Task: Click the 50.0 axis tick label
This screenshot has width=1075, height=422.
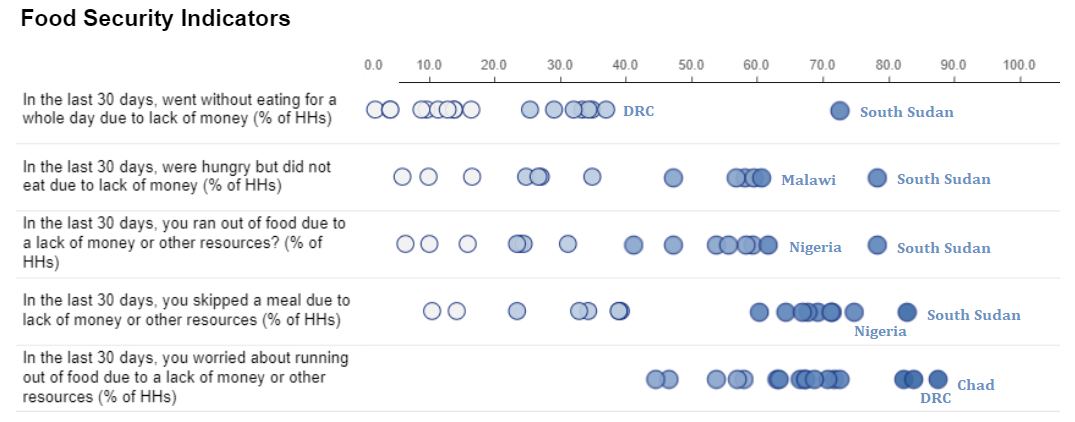Action: [691, 65]
